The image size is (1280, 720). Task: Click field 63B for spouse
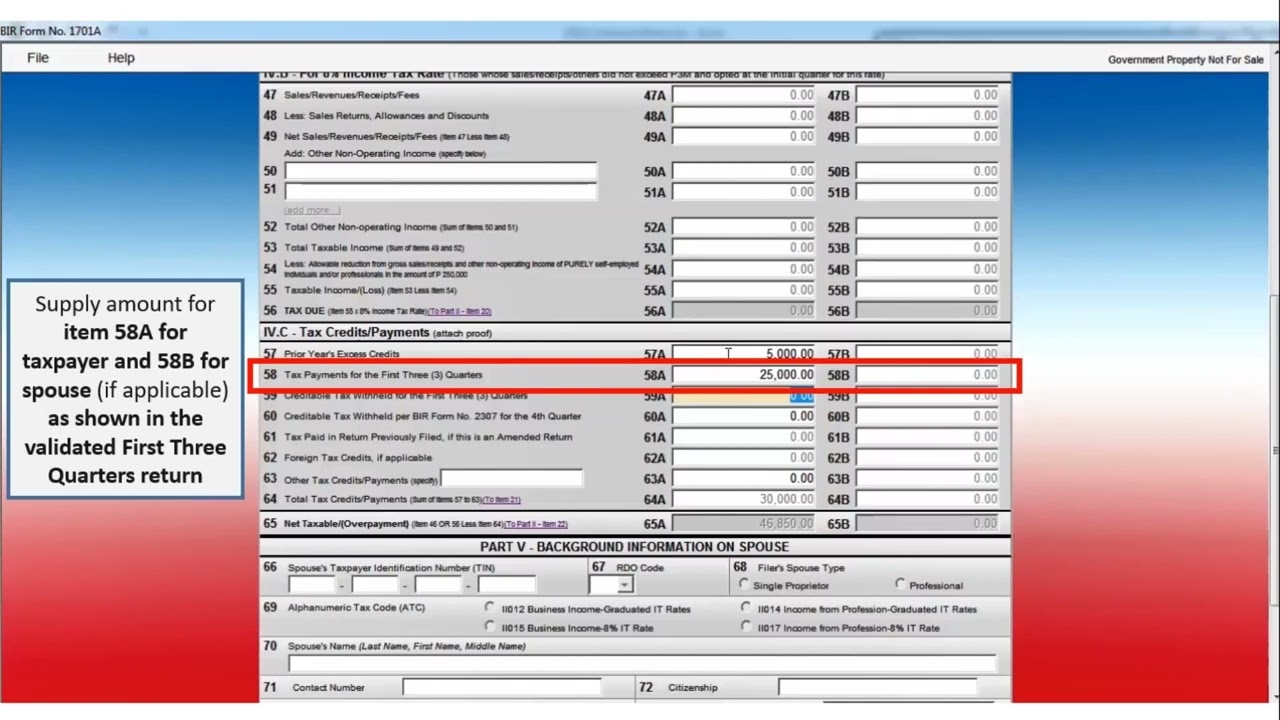pyautogui.click(x=928, y=479)
